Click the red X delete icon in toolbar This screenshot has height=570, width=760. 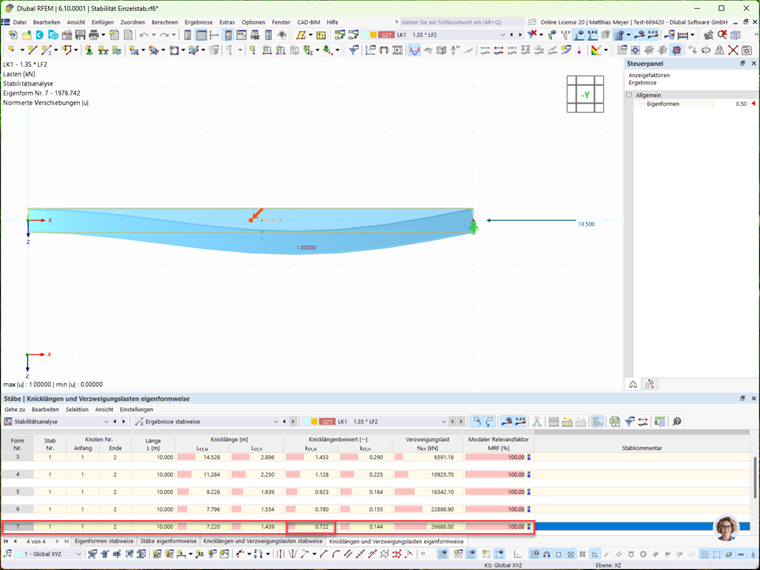click(733, 50)
